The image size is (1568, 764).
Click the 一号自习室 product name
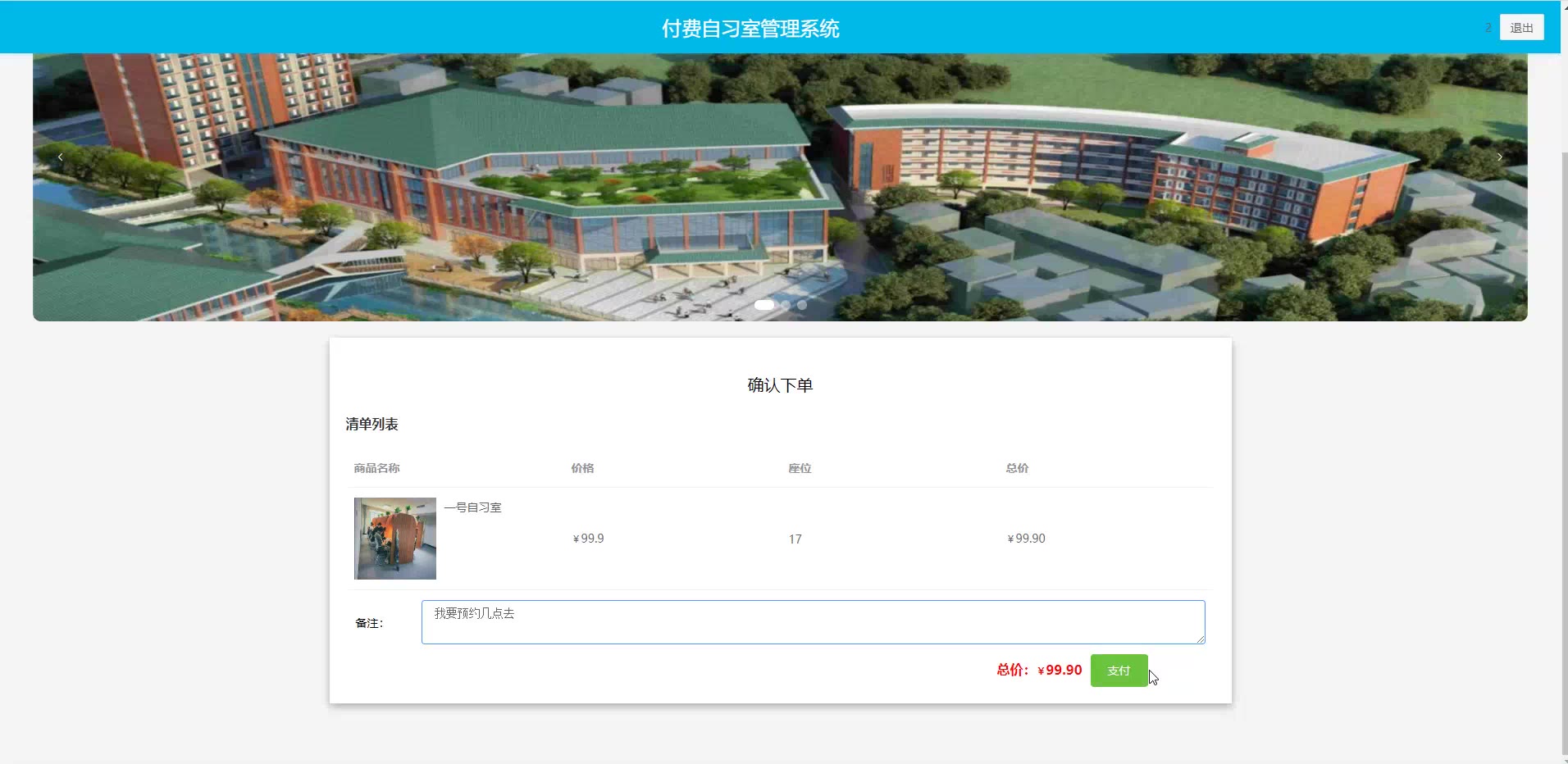[x=472, y=507]
